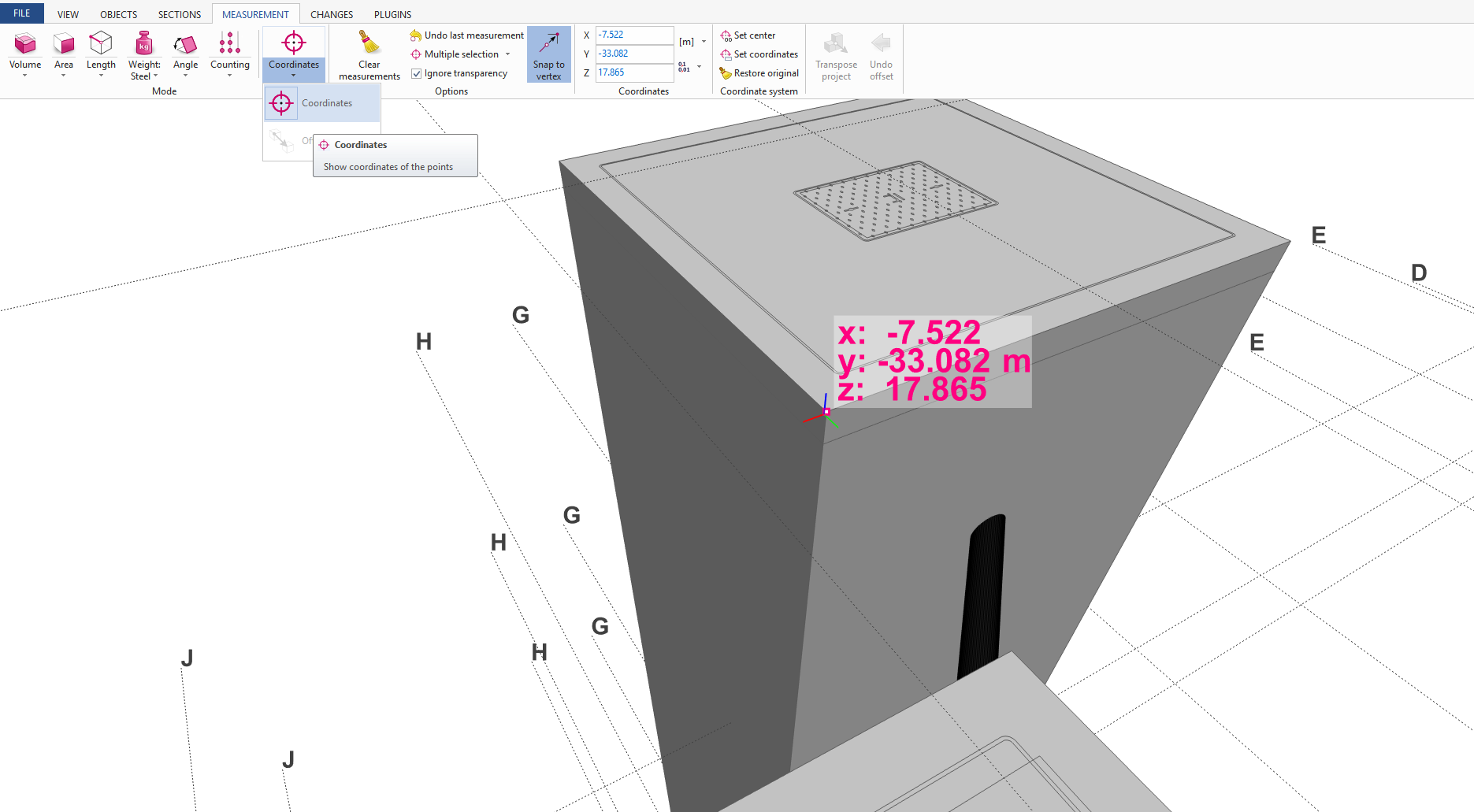Select the Volume measurement tool icon
Viewport: 1474px width, 812px height.
[25, 43]
